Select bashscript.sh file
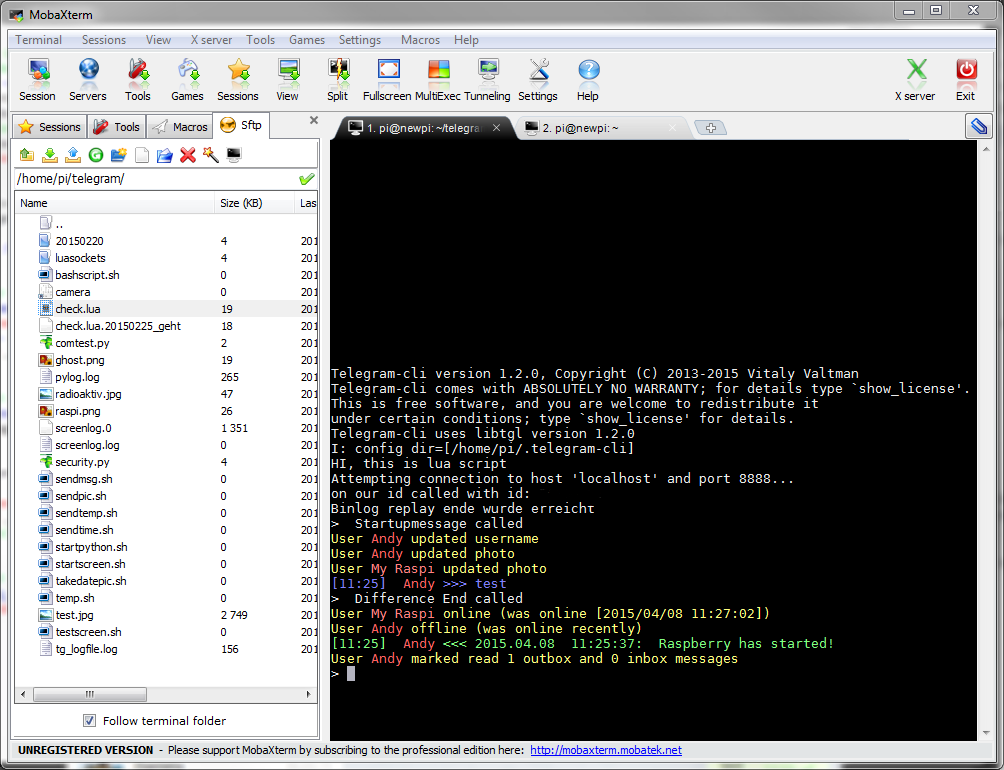The image size is (1004, 770). pos(87,275)
